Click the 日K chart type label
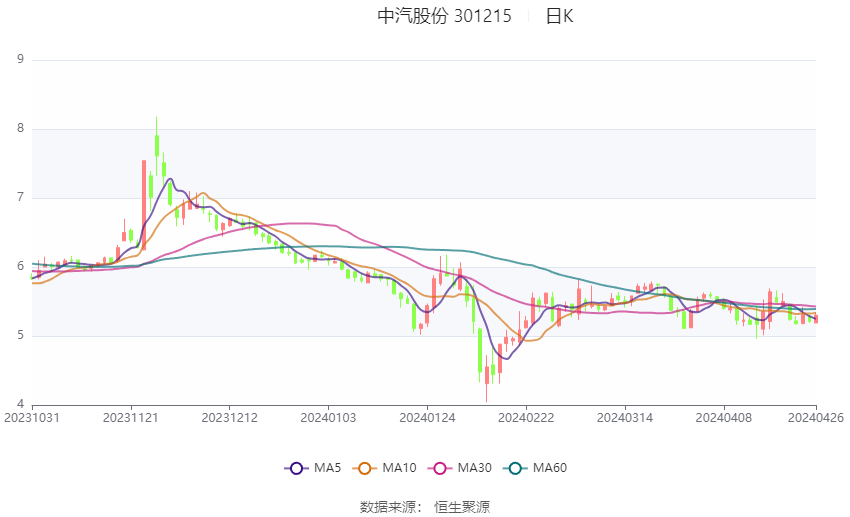 (559, 16)
